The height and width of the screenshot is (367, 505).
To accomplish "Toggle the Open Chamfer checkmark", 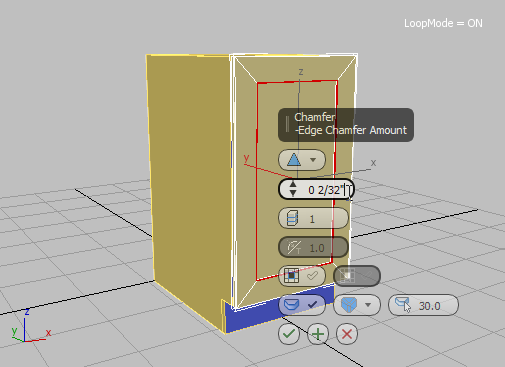I will [312, 276].
